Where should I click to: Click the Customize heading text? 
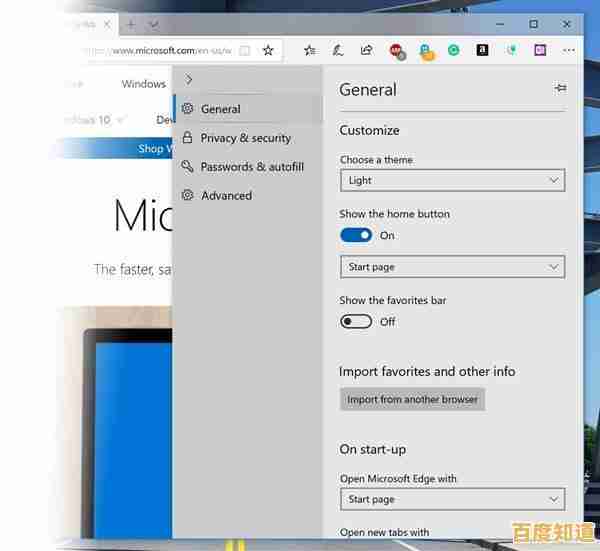point(369,130)
